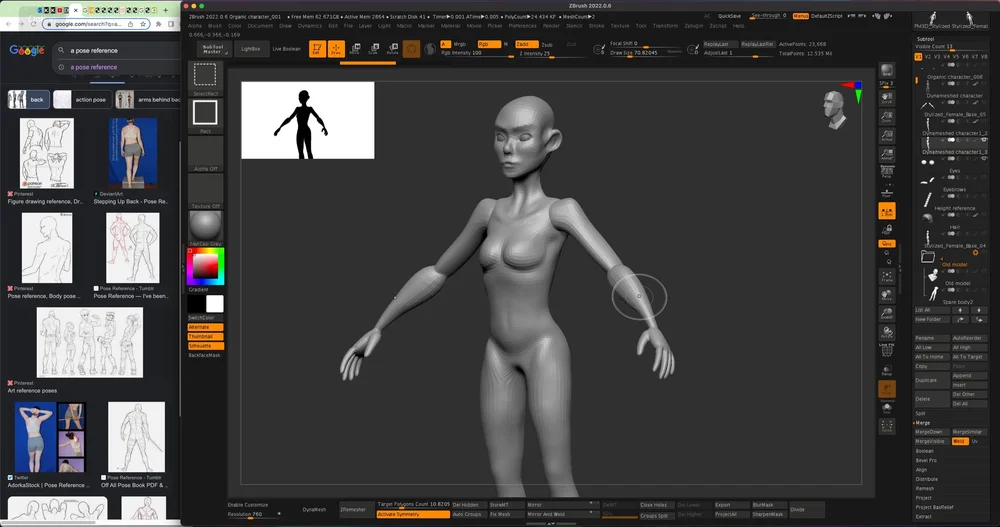Image resolution: width=1000 pixels, height=527 pixels.
Task: Click the LightBox button
Action: [x=250, y=49]
